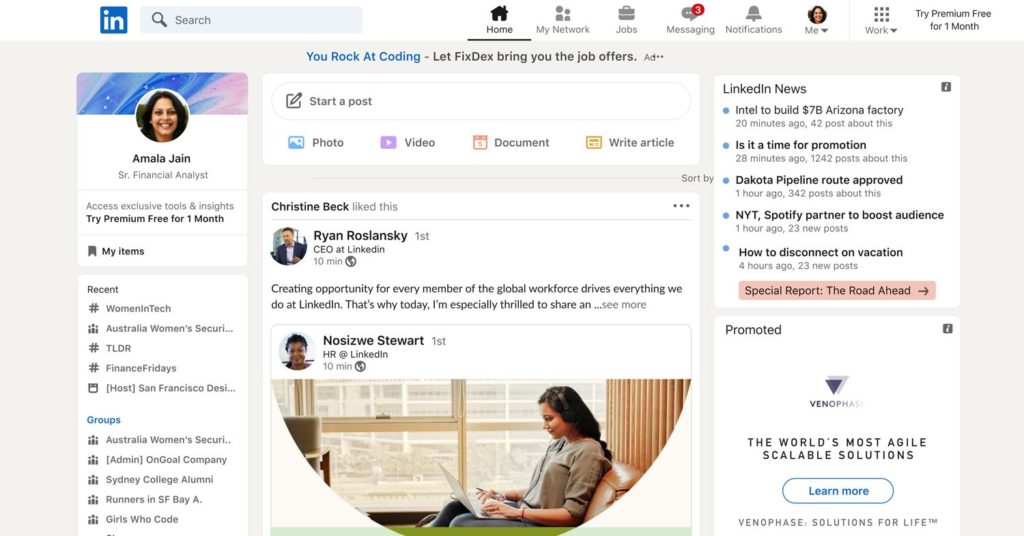Open the Me profile dropdown
Screen dimensions: 1024x536
816,20
